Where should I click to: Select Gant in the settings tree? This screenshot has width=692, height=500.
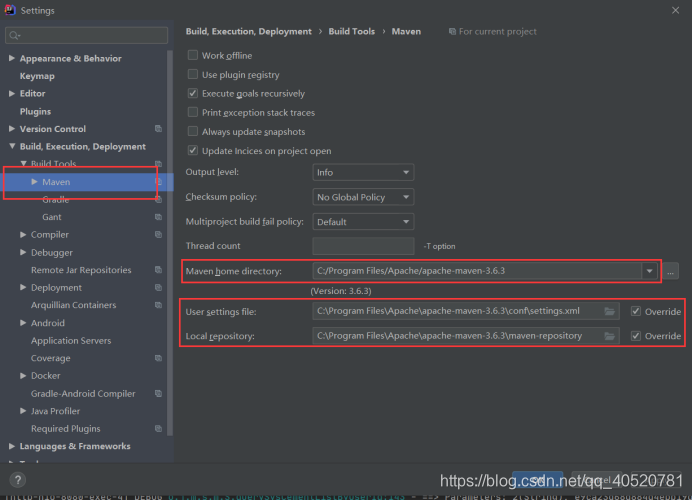tap(52, 217)
